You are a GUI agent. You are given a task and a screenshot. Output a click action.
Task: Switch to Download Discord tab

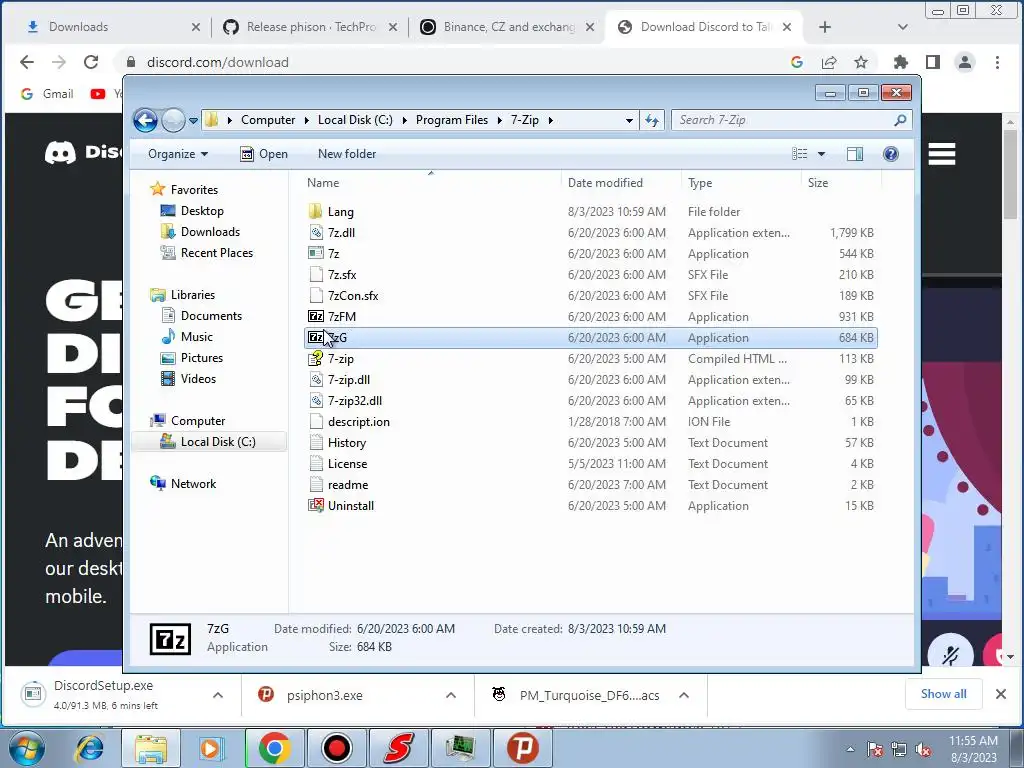pos(704,27)
